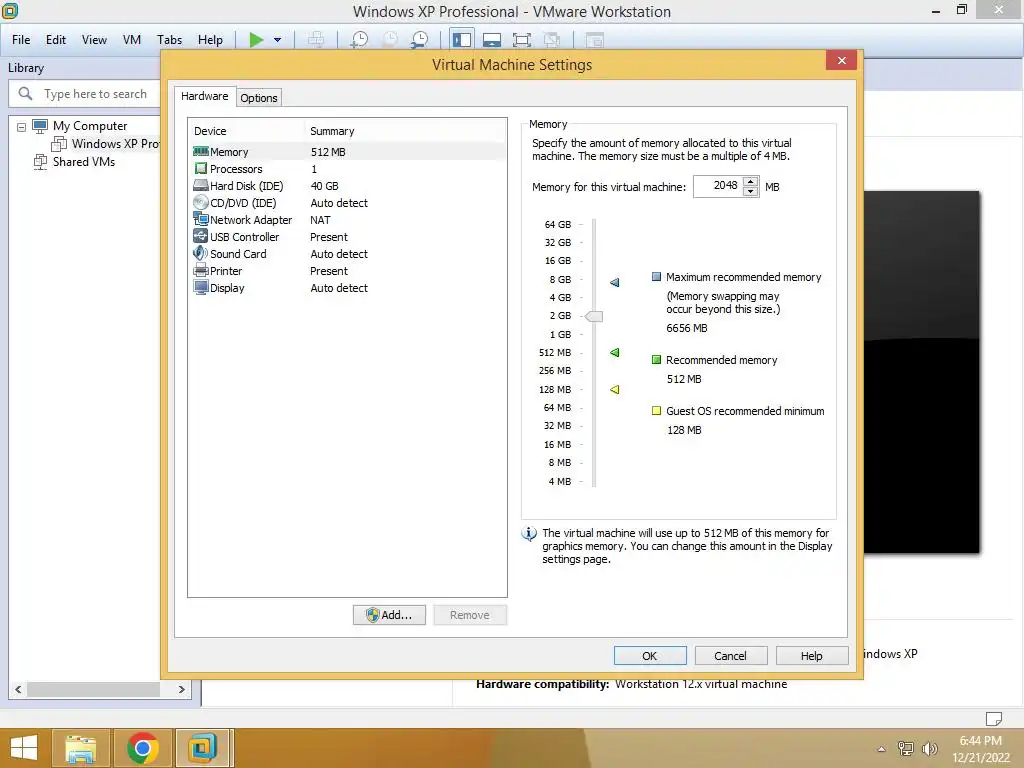Image resolution: width=1024 pixels, height=768 pixels.
Task: Click the network tray icon
Action: (x=906, y=748)
